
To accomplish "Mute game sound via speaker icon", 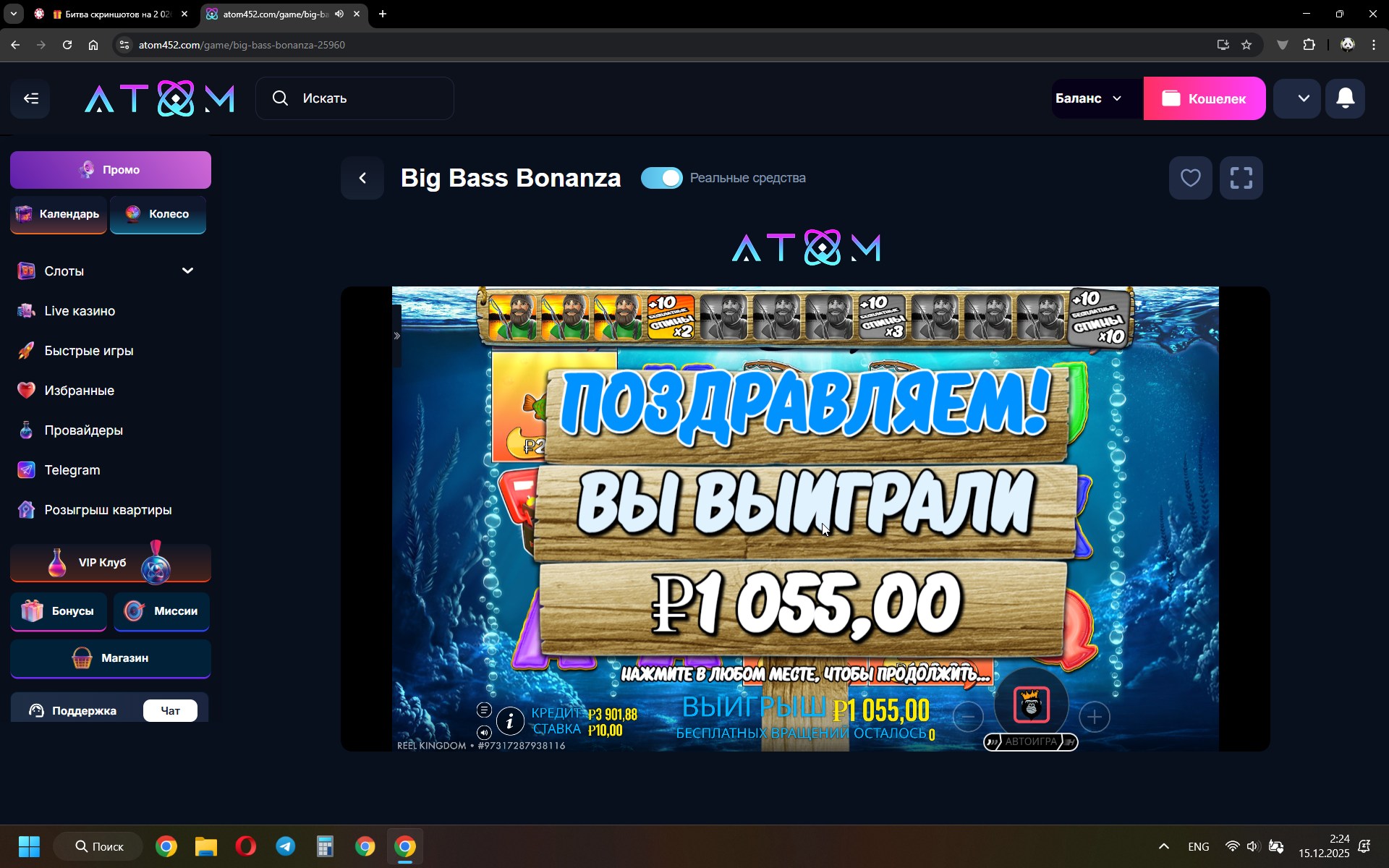I will [x=484, y=732].
